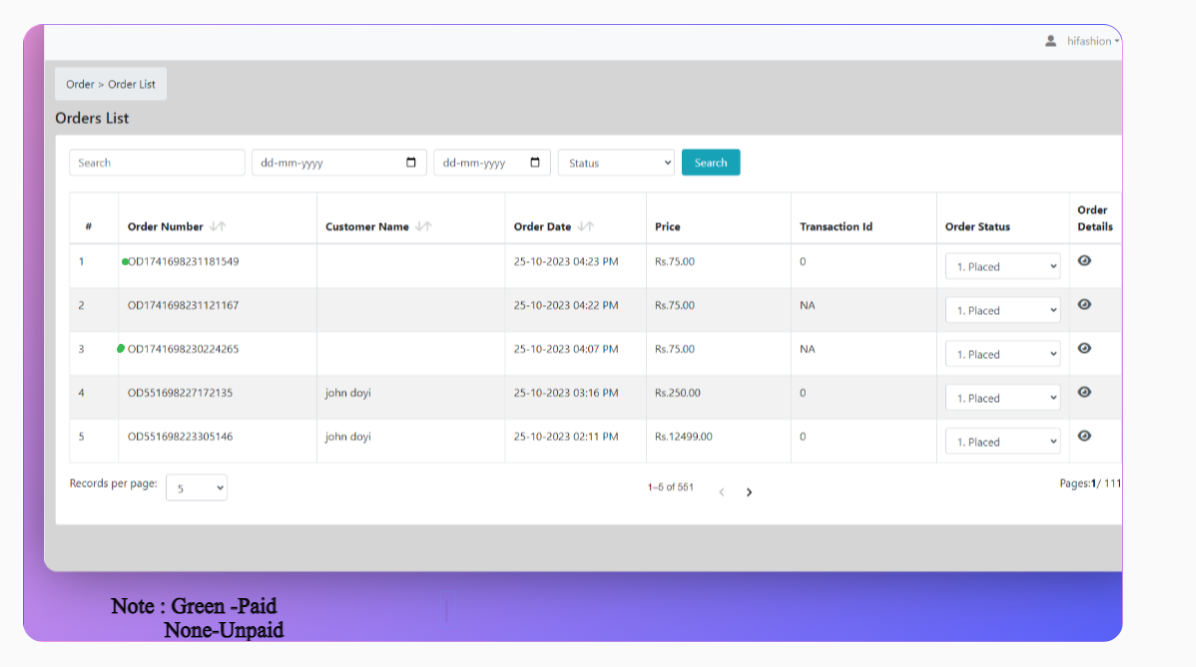
Task: View details of order OD1741698230224265
Action: click(x=1084, y=349)
